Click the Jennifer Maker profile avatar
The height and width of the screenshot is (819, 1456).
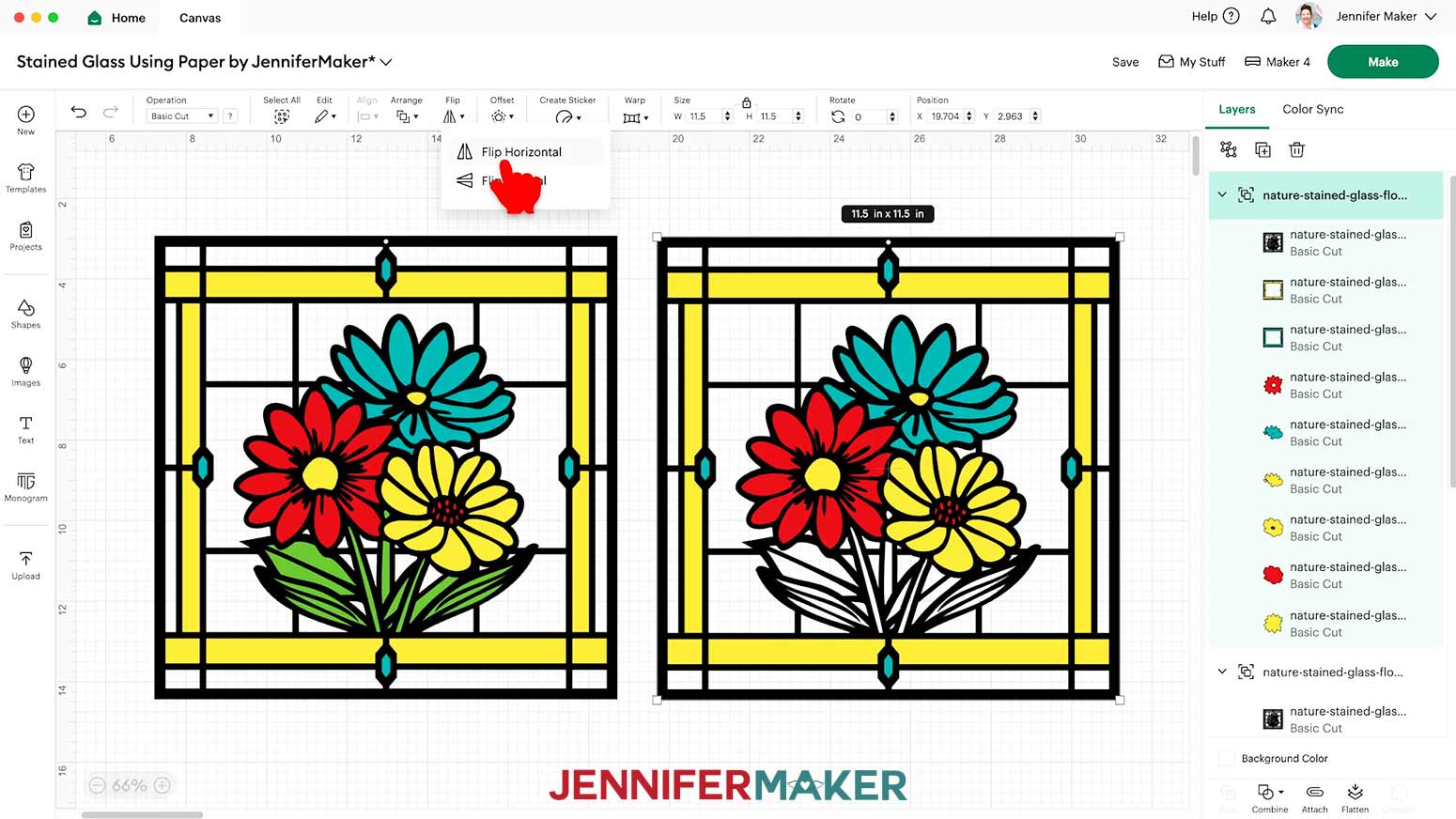1309,16
